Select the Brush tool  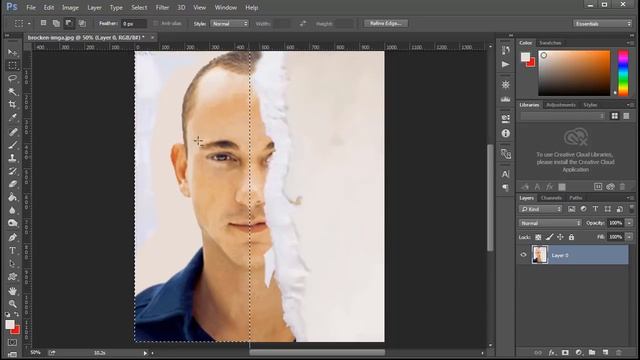pyautogui.click(x=13, y=145)
